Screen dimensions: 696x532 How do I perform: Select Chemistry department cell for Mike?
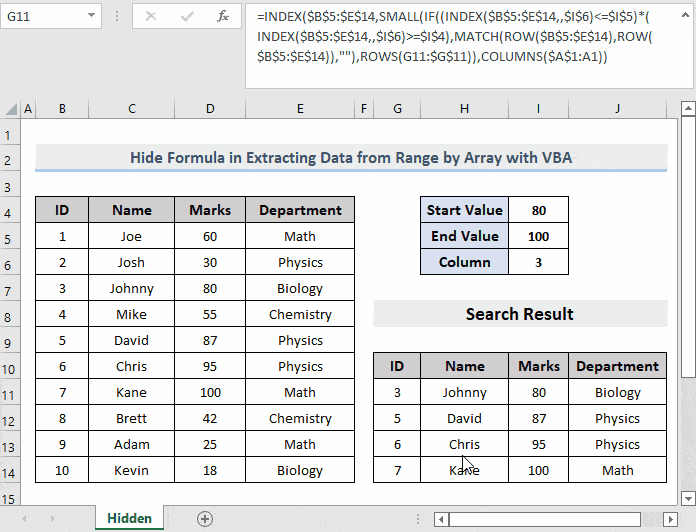pyautogui.click(x=300, y=314)
